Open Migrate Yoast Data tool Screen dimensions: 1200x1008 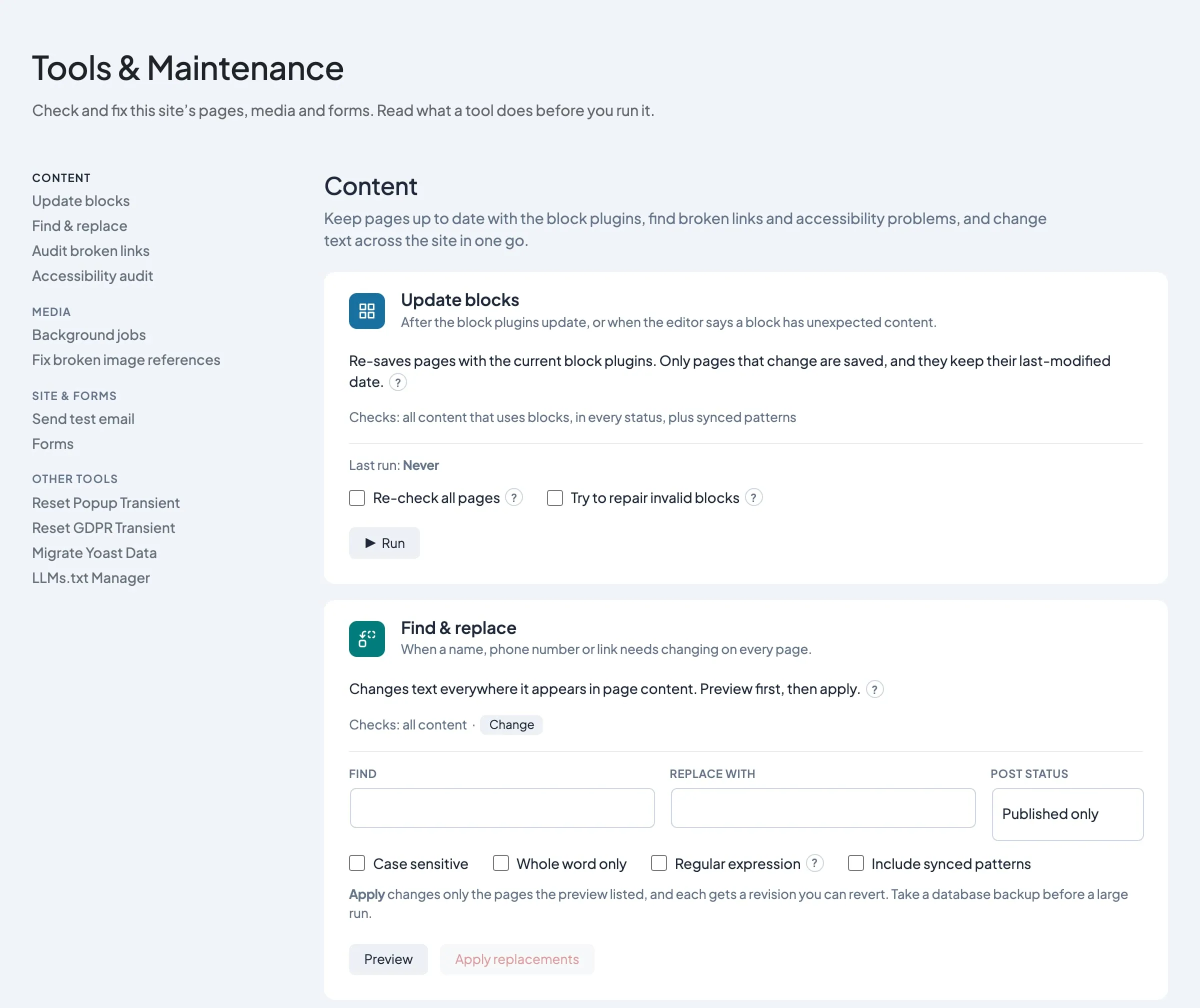(94, 553)
